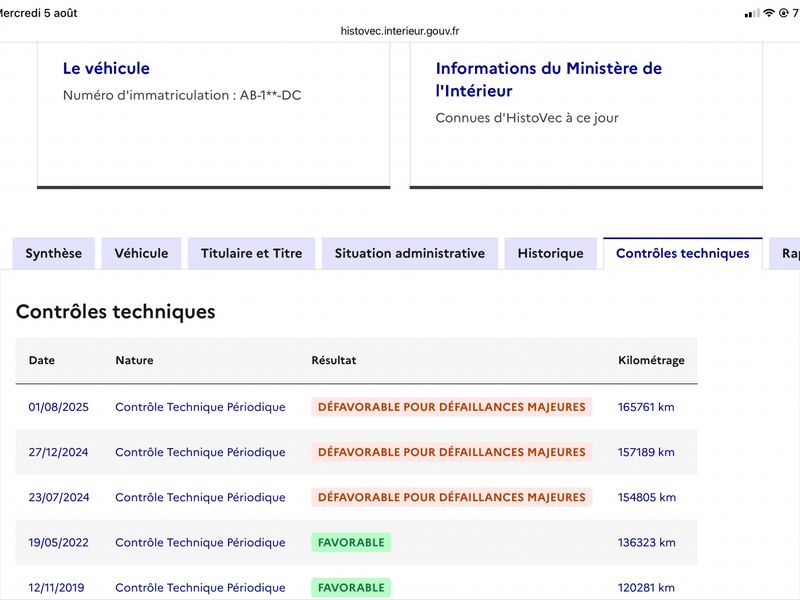Go to the Historique tab
The height and width of the screenshot is (600, 800).
point(551,254)
